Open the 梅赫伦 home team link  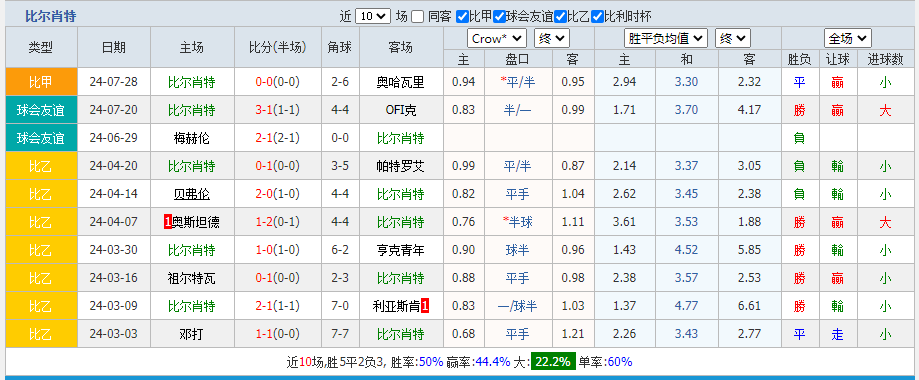coord(192,138)
